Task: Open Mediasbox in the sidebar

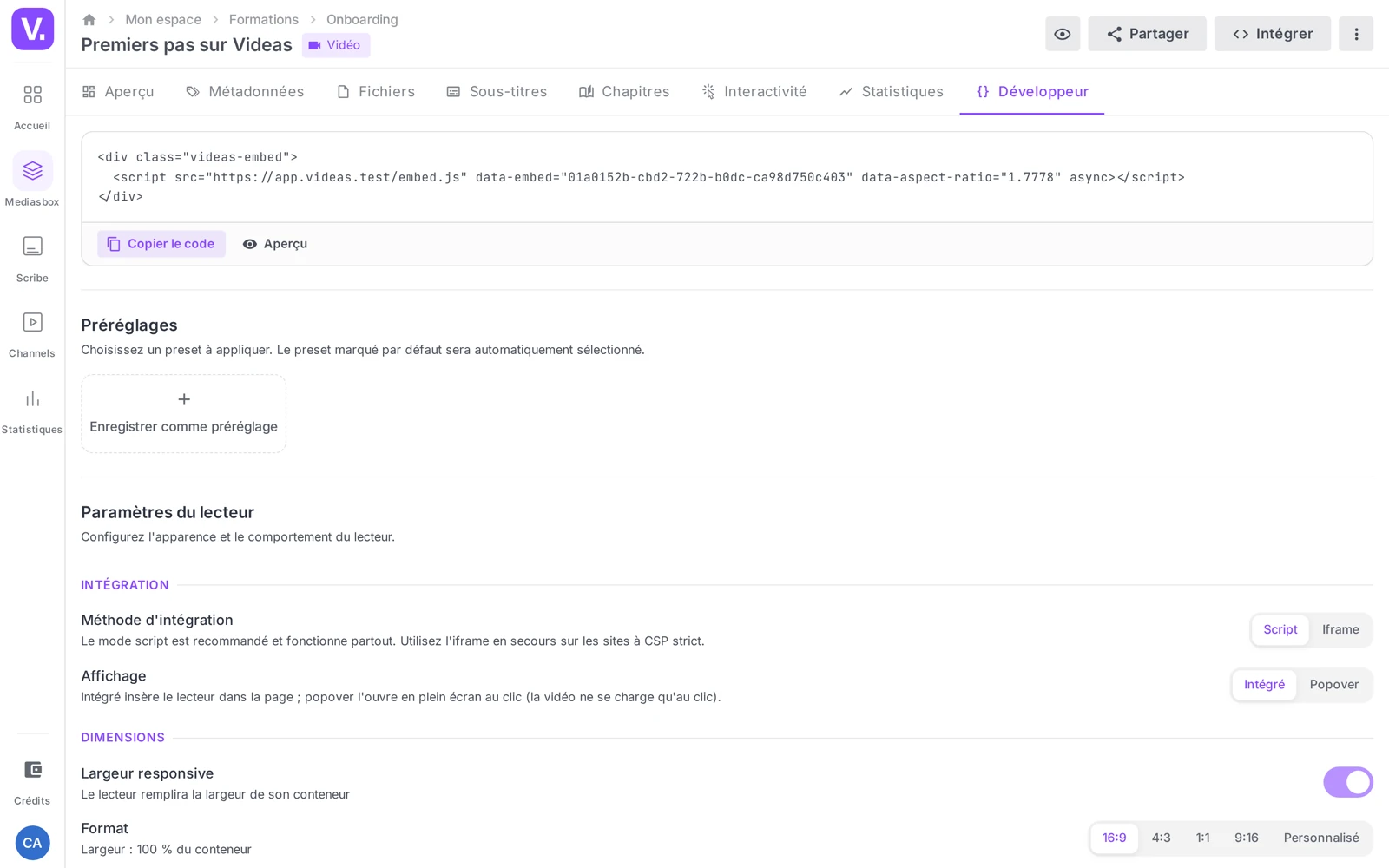Action: (x=32, y=181)
